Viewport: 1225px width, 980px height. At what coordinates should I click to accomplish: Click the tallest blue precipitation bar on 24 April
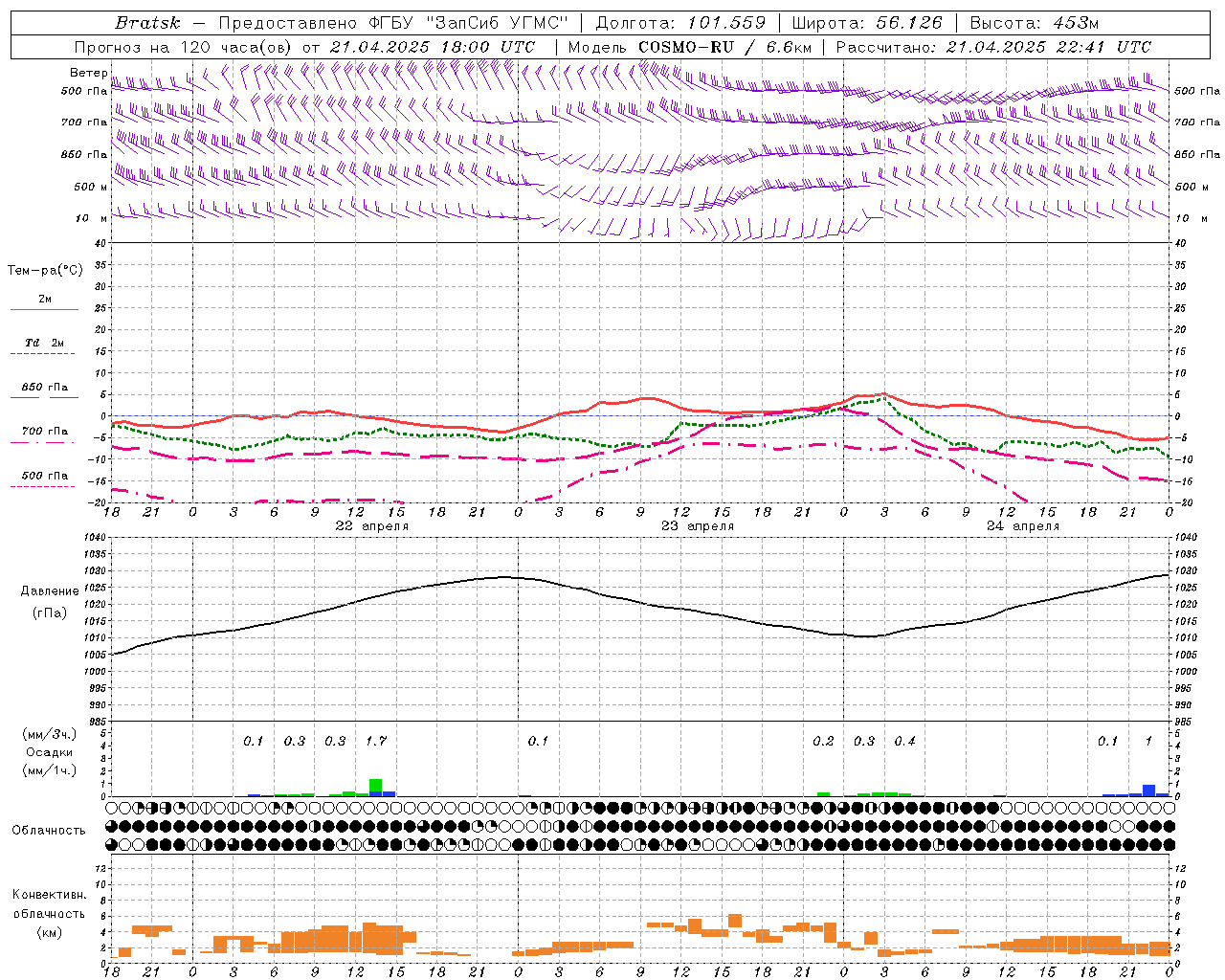coord(1148,791)
